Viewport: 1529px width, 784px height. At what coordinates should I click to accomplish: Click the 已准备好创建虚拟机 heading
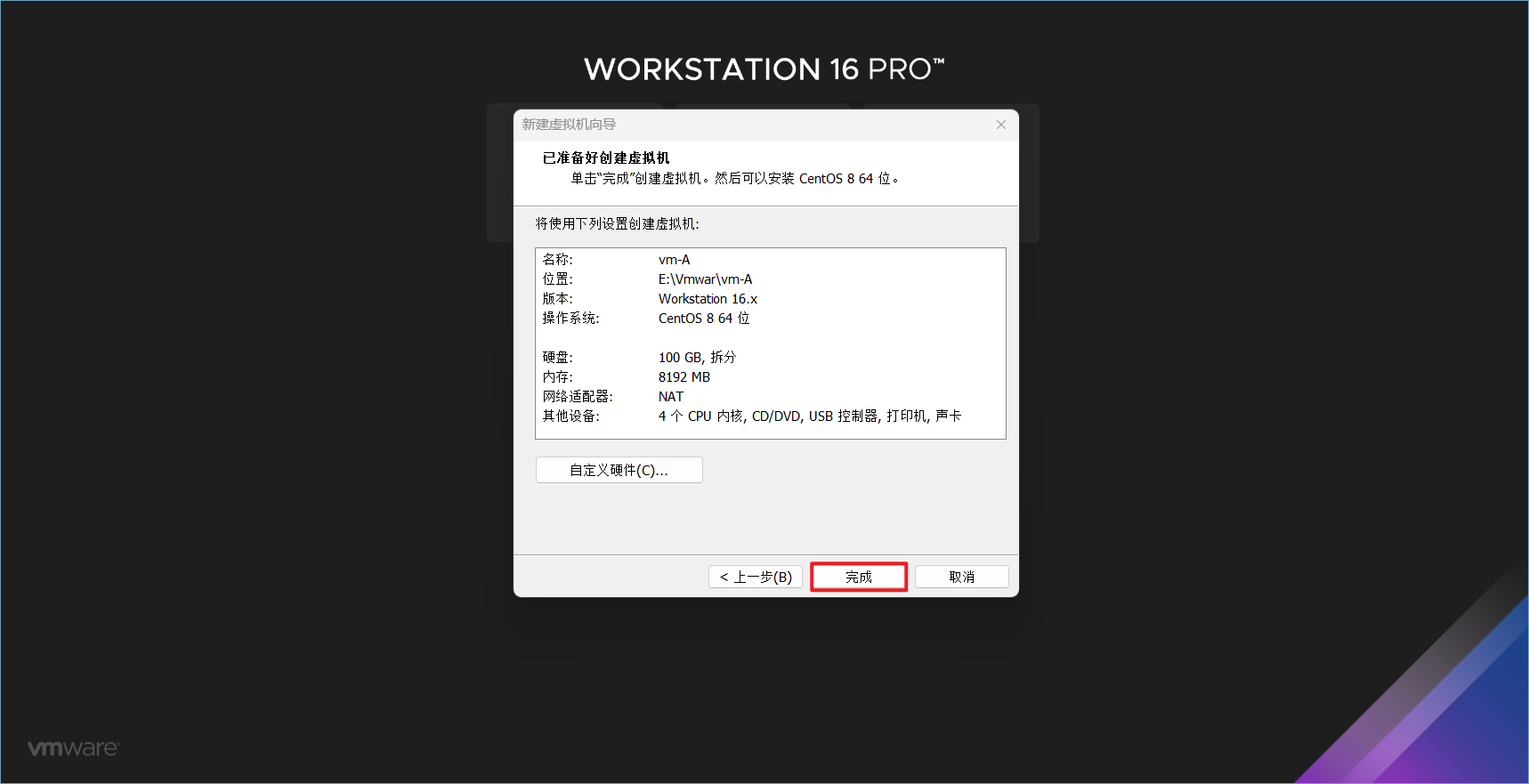(x=606, y=158)
